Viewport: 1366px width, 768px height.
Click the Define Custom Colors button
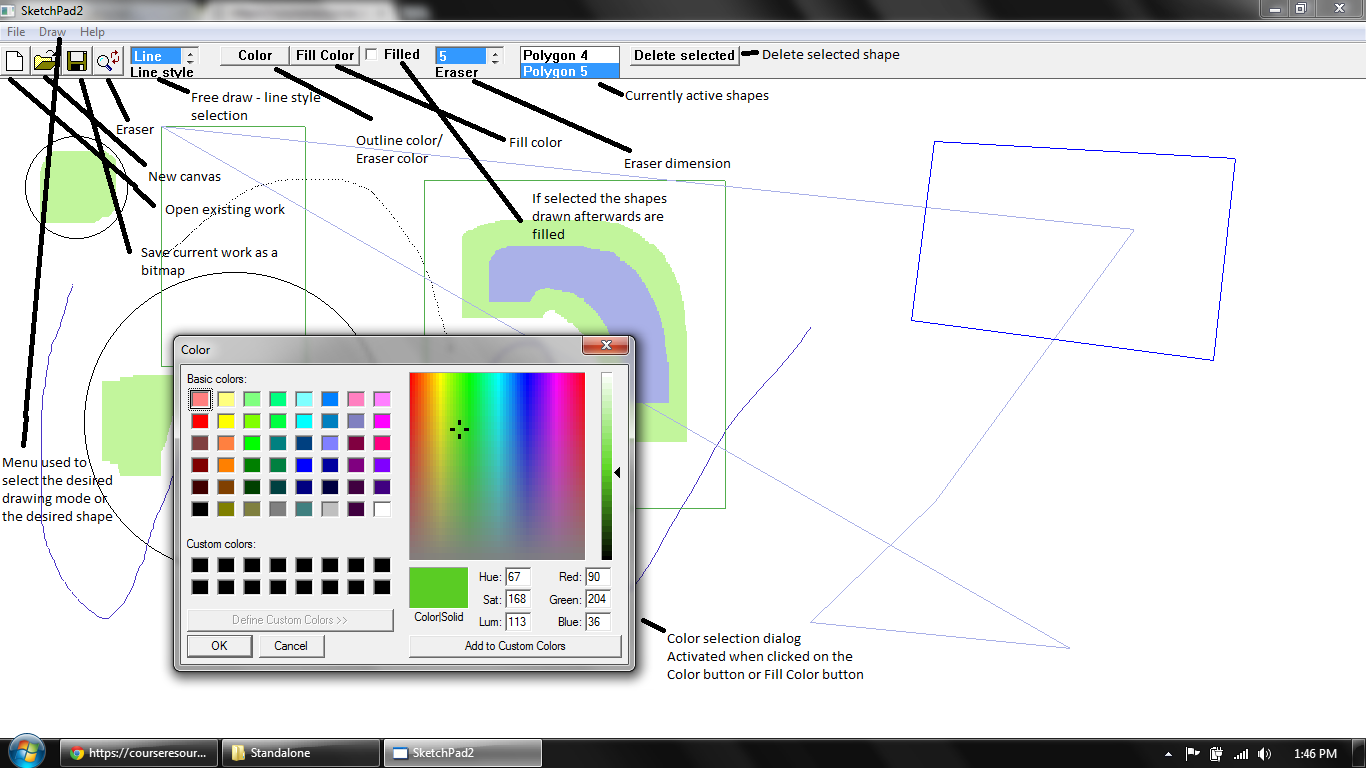[290, 620]
